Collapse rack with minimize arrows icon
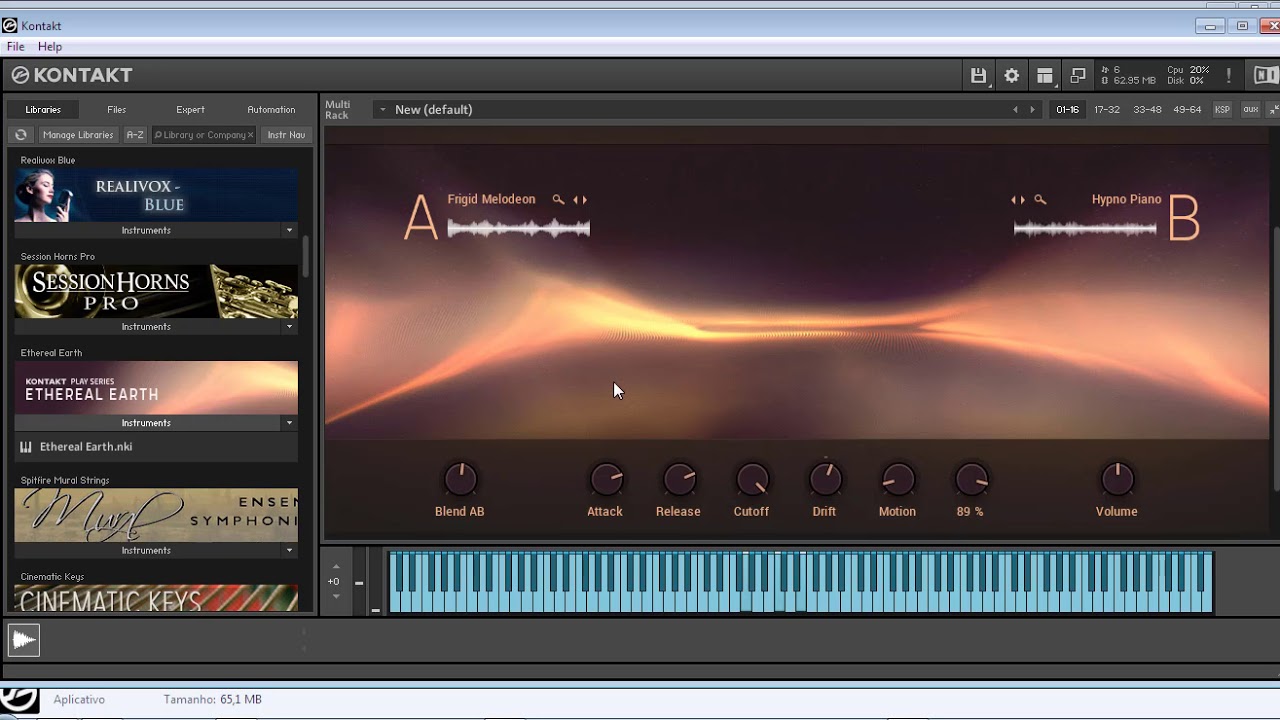Screen dimensions: 1280x720 pyautogui.click(x=1272, y=110)
